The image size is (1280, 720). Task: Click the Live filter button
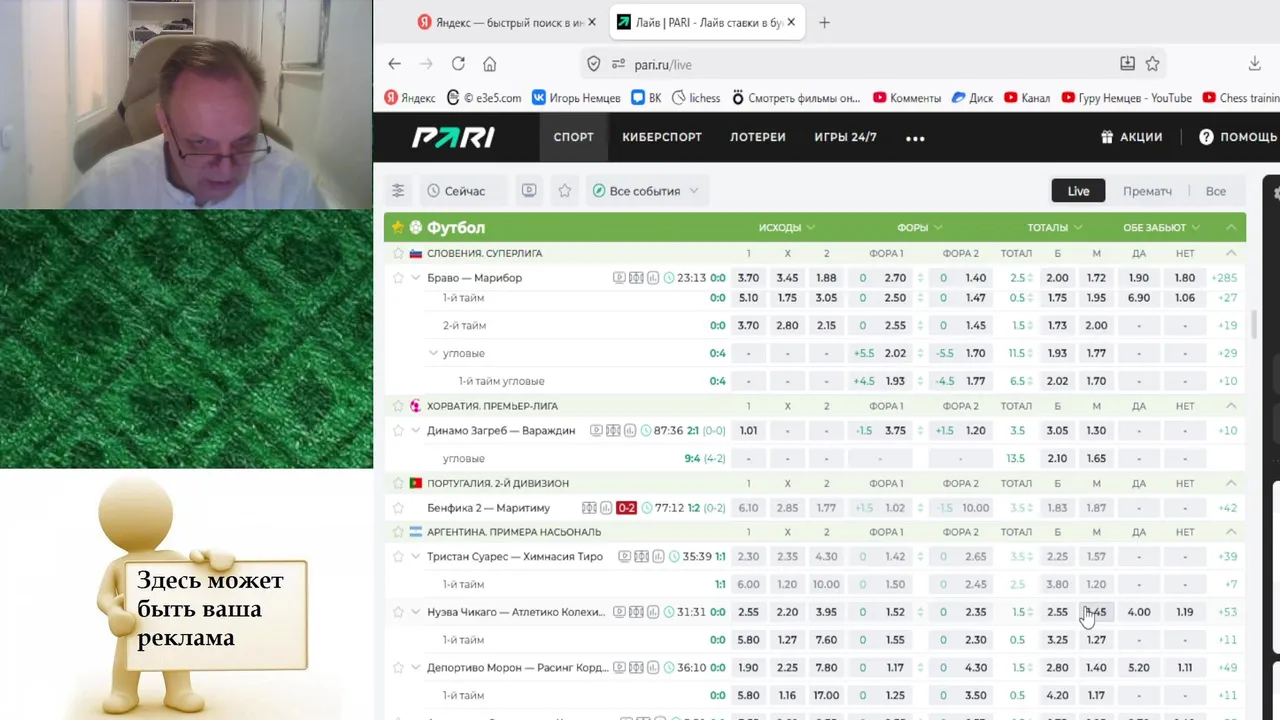[x=1078, y=191]
